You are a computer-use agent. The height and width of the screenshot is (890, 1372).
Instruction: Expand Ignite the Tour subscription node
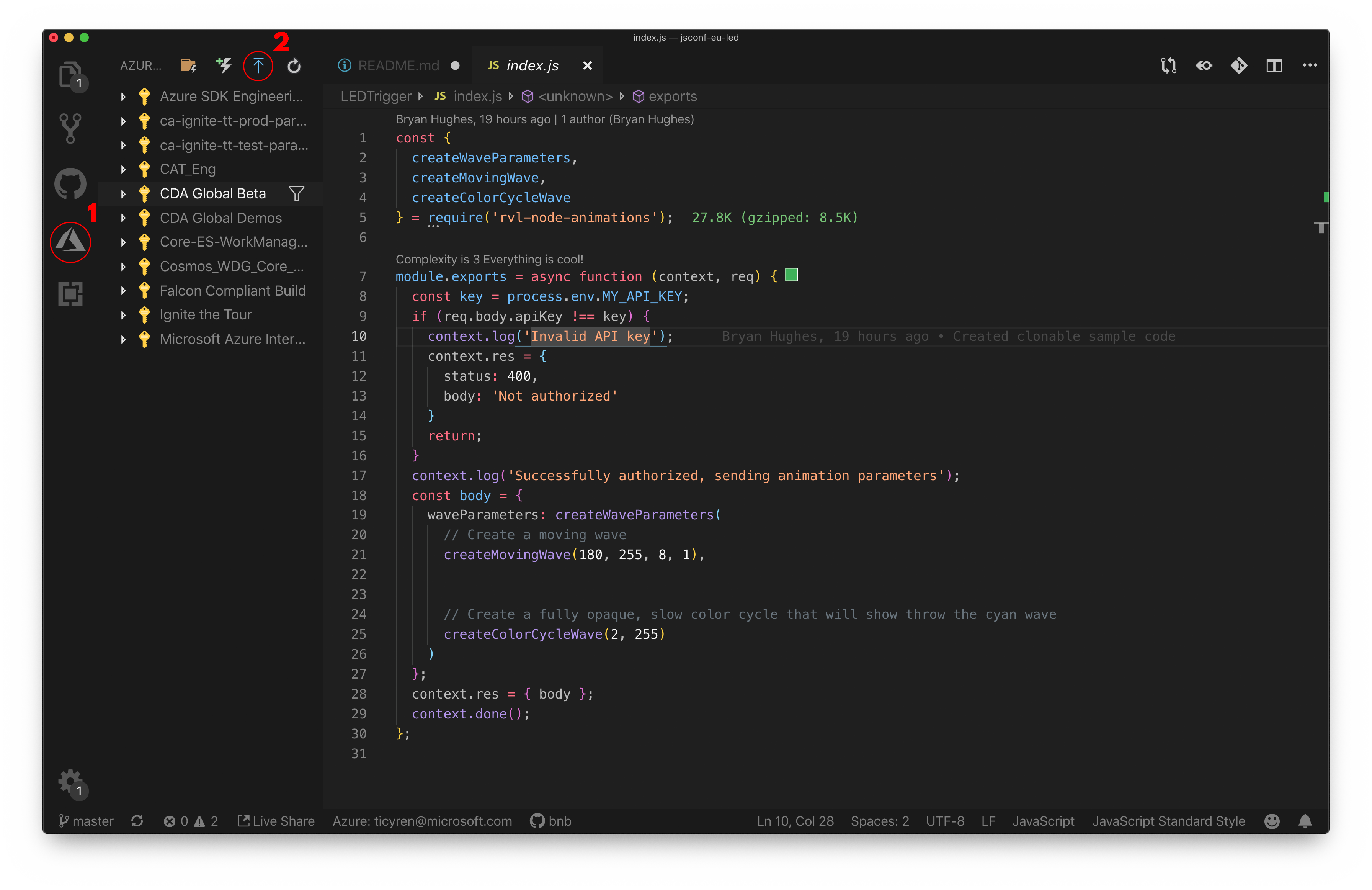point(123,315)
